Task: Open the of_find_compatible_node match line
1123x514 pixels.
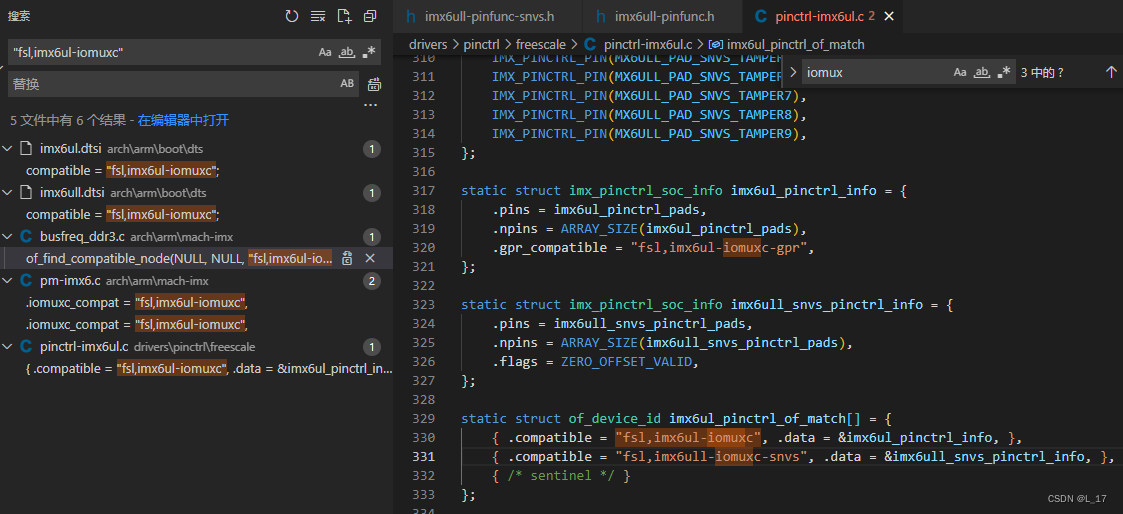Action: coord(179,258)
